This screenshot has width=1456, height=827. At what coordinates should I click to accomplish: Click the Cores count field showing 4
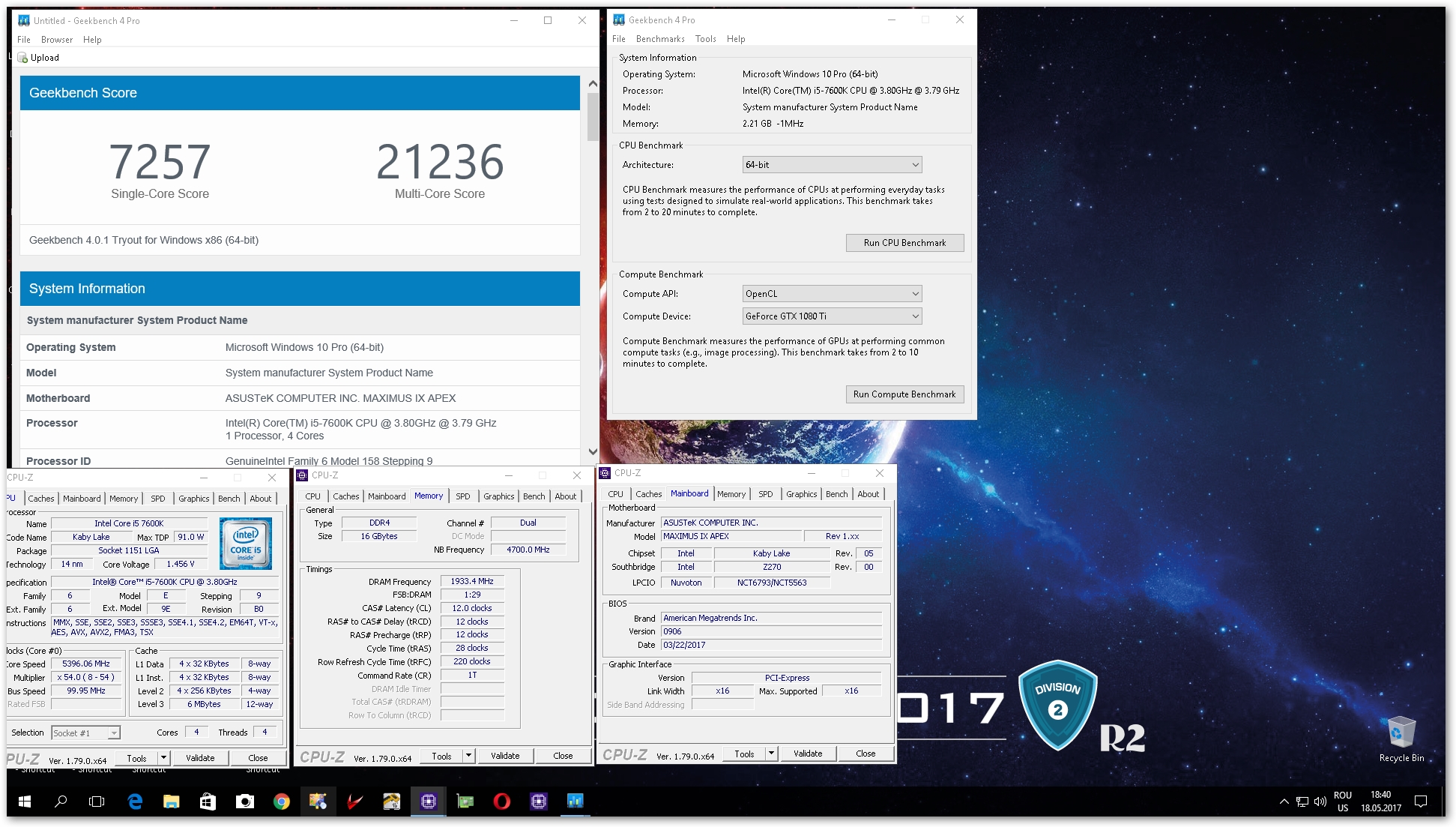pyautogui.click(x=196, y=733)
